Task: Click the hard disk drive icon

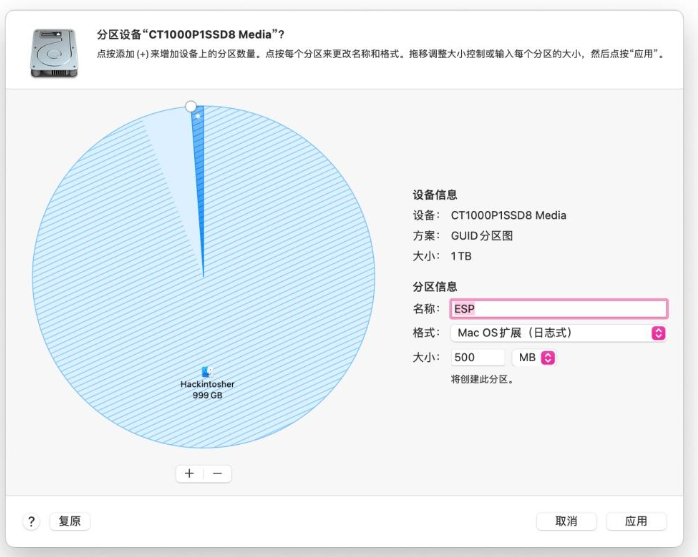Action: [54, 53]
